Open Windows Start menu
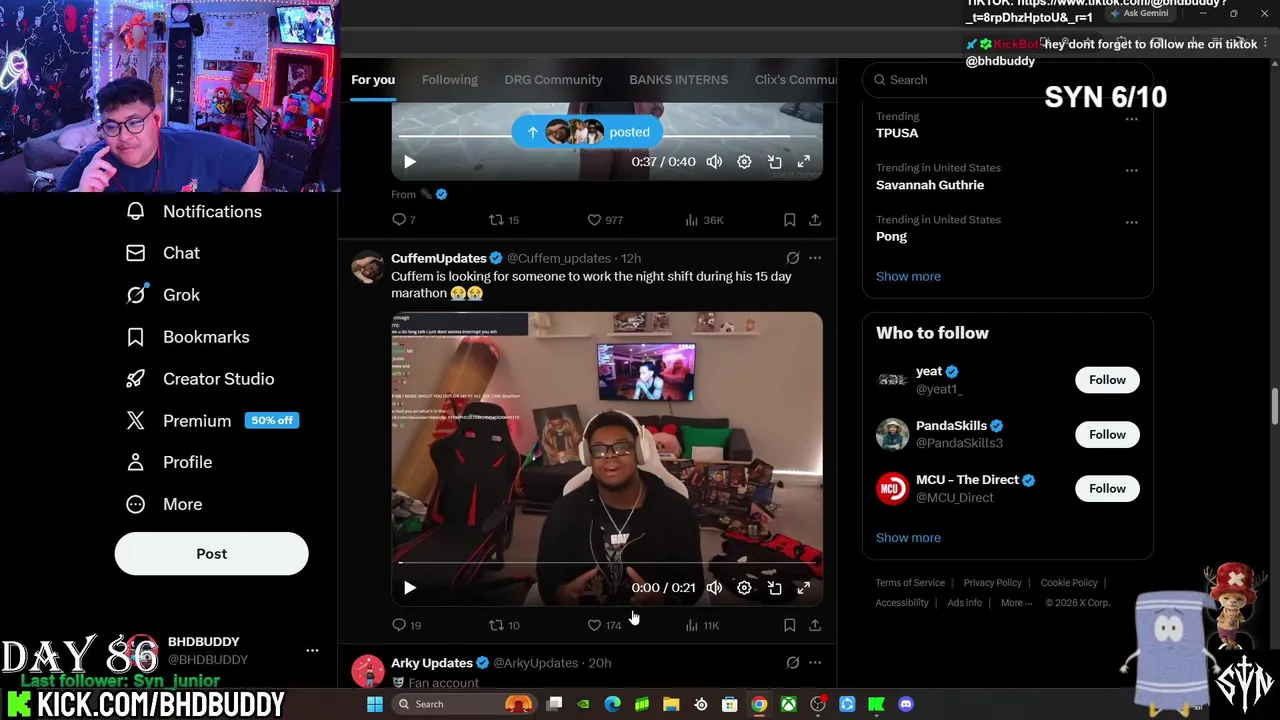Screen dimensions: 1280x720 (374, 704)
